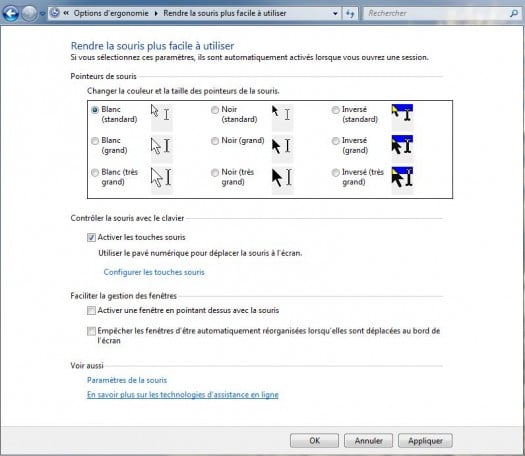Go back with the blue Back arrow
The height and width of the screenshot is (456, 525).
11,14
